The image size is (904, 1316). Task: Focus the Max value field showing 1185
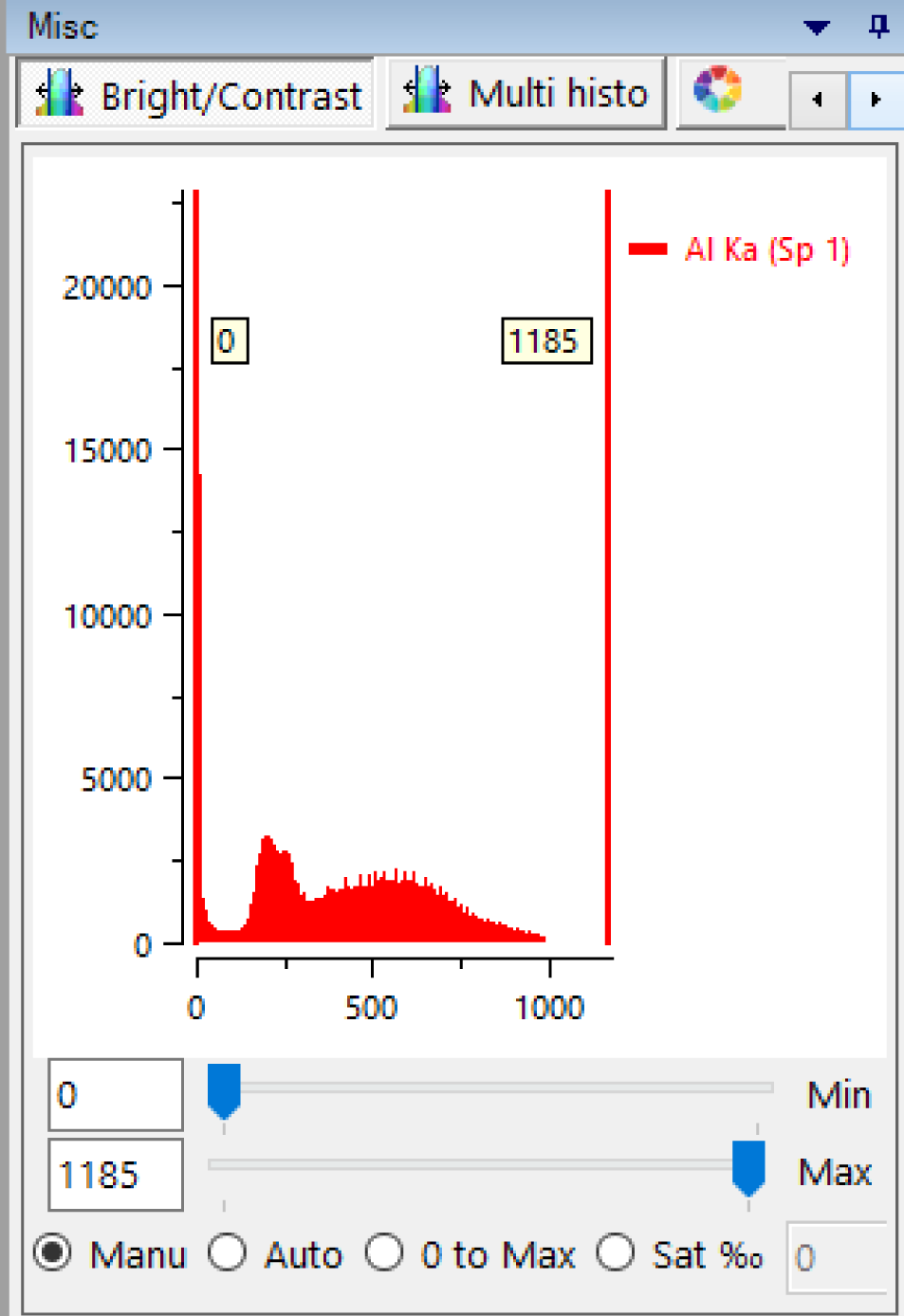point(115,1176)
